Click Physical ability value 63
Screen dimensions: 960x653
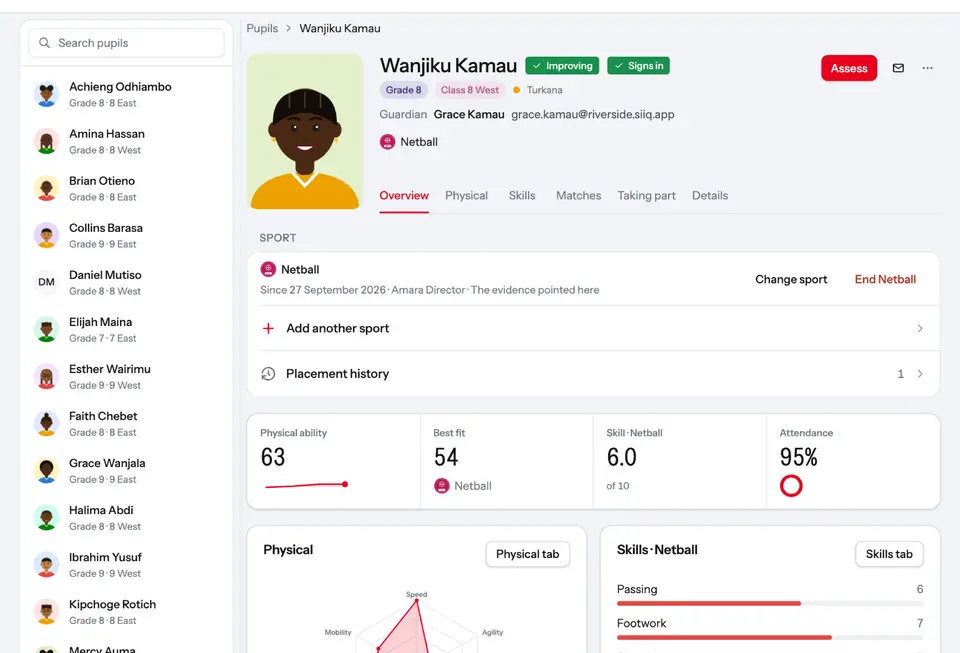pyautogui.click(x=273, y=457)
